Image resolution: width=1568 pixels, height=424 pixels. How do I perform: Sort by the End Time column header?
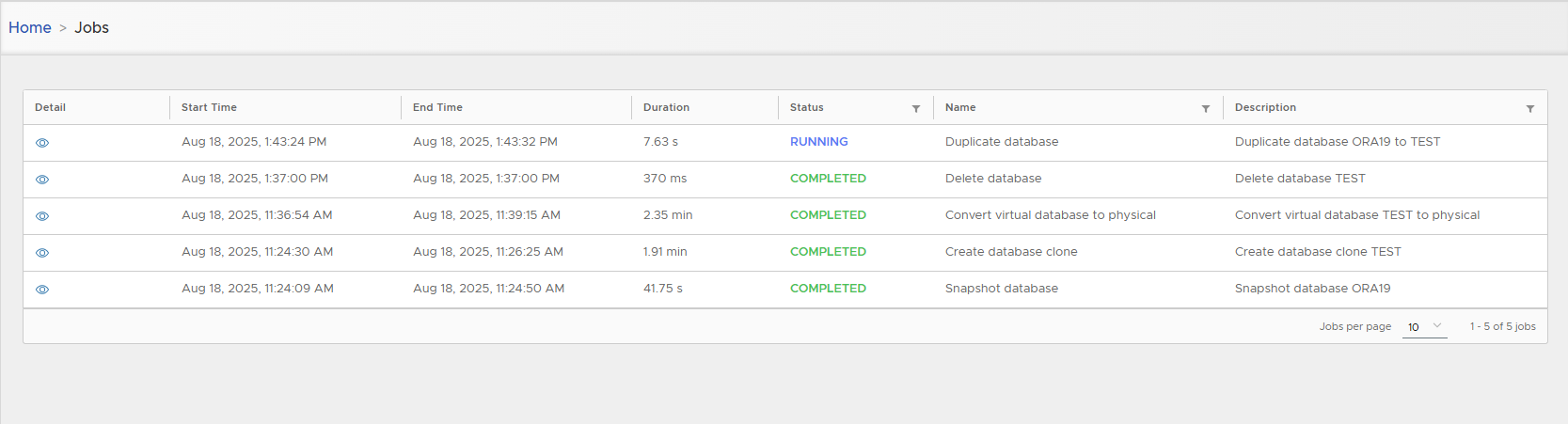437,107
